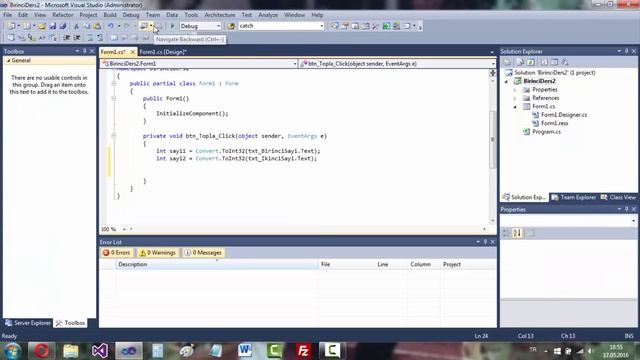Sort Error List by Line column
The image size is (640, 360).
click(x=391, y=264)
